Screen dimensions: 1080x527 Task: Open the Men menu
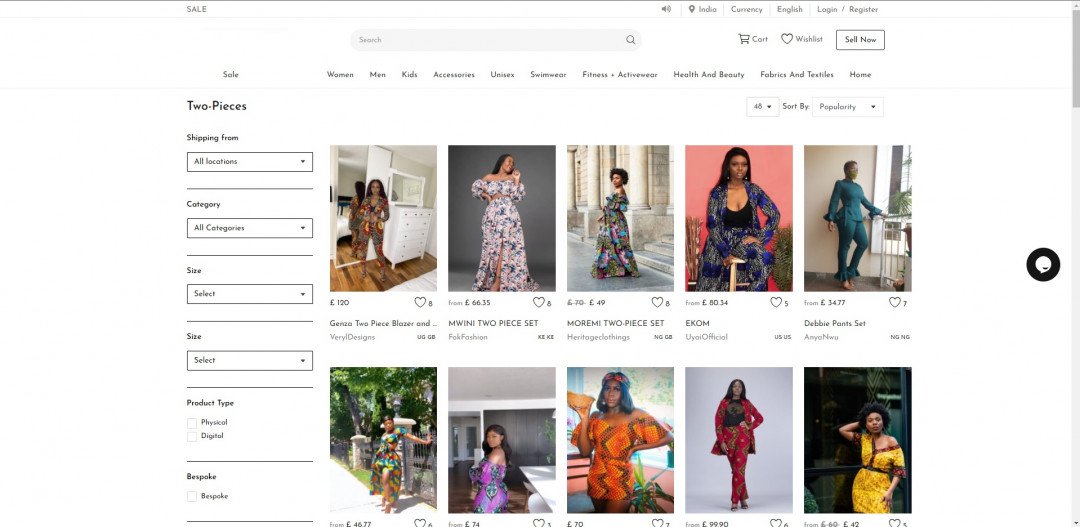(377, 74)
